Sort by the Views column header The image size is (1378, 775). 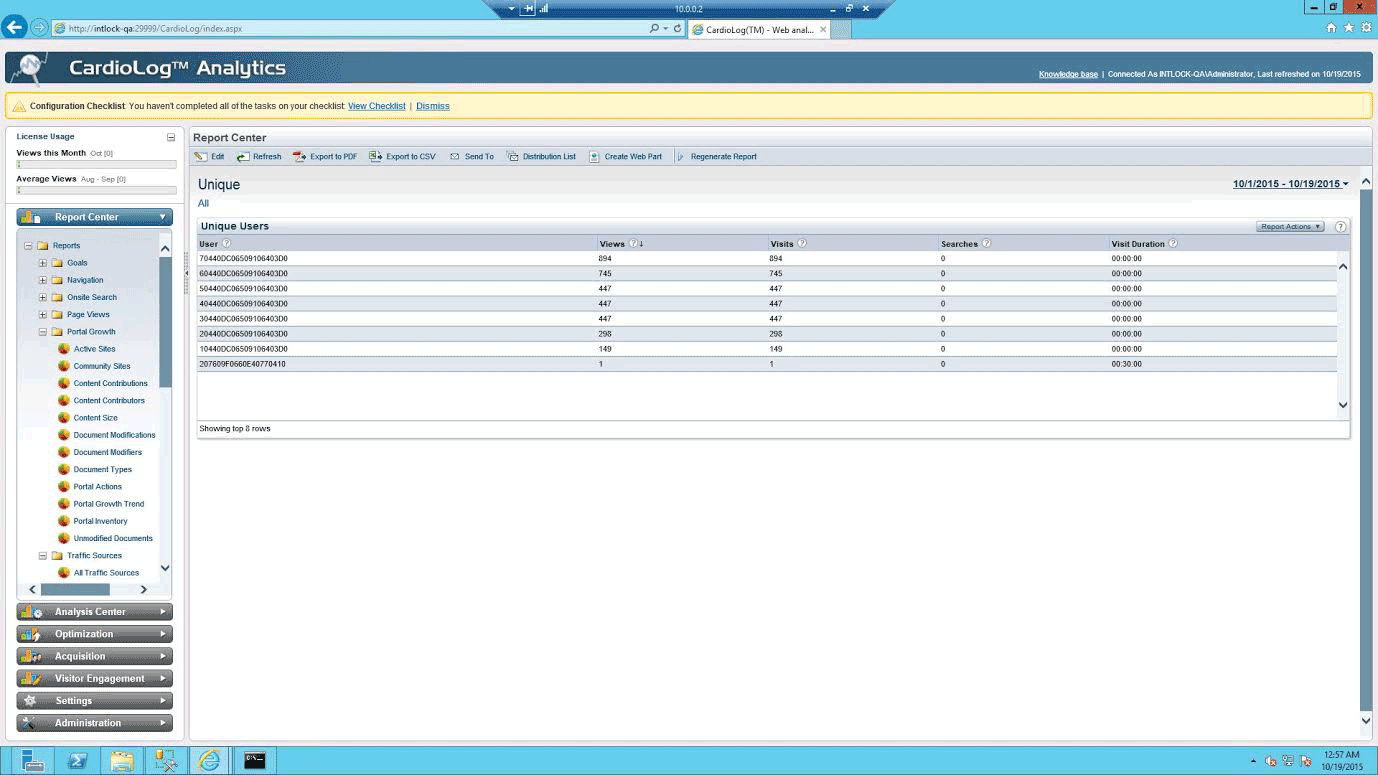(x=612, y=244)
